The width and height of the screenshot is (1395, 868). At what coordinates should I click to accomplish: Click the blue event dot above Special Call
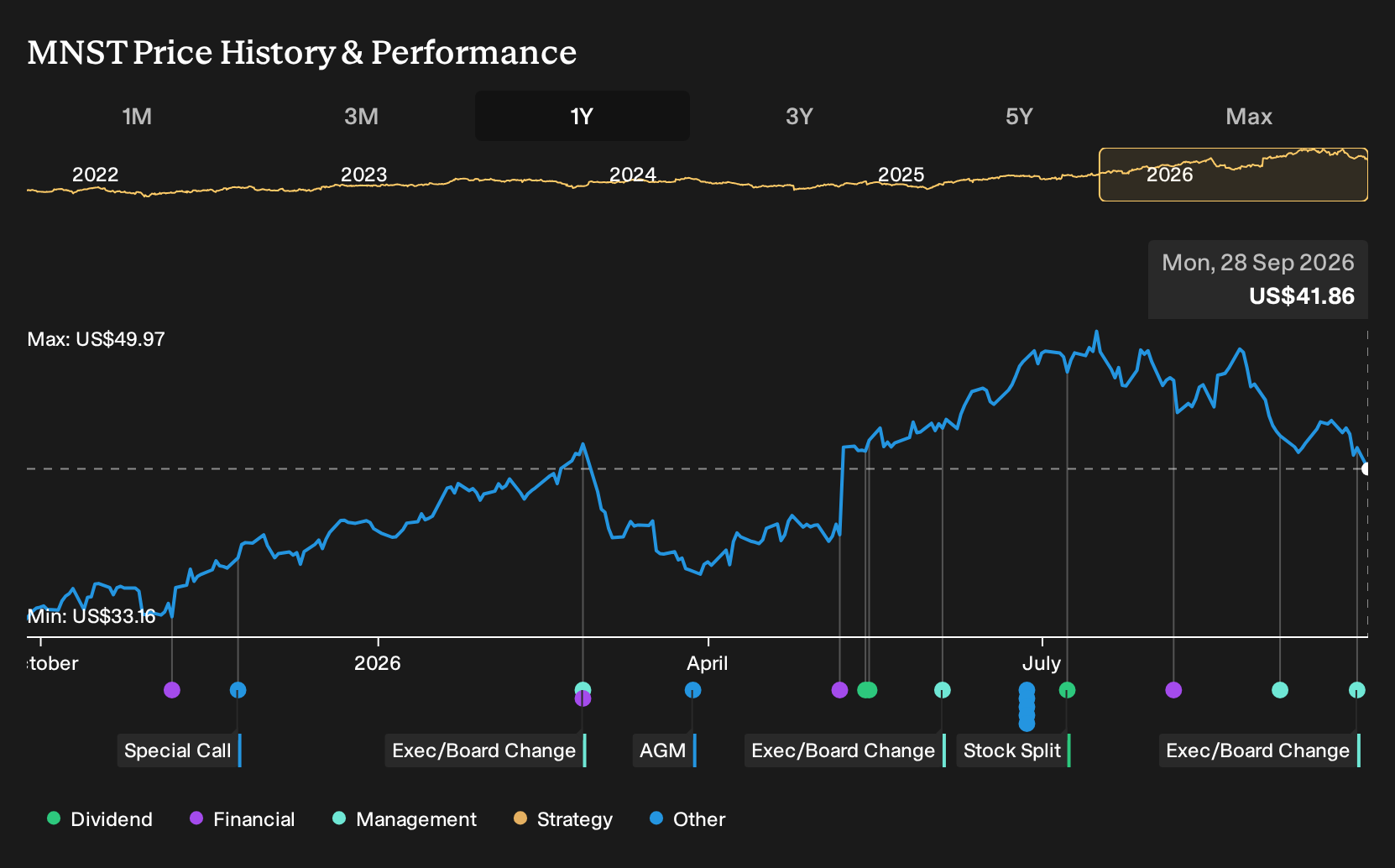(238, 690)
